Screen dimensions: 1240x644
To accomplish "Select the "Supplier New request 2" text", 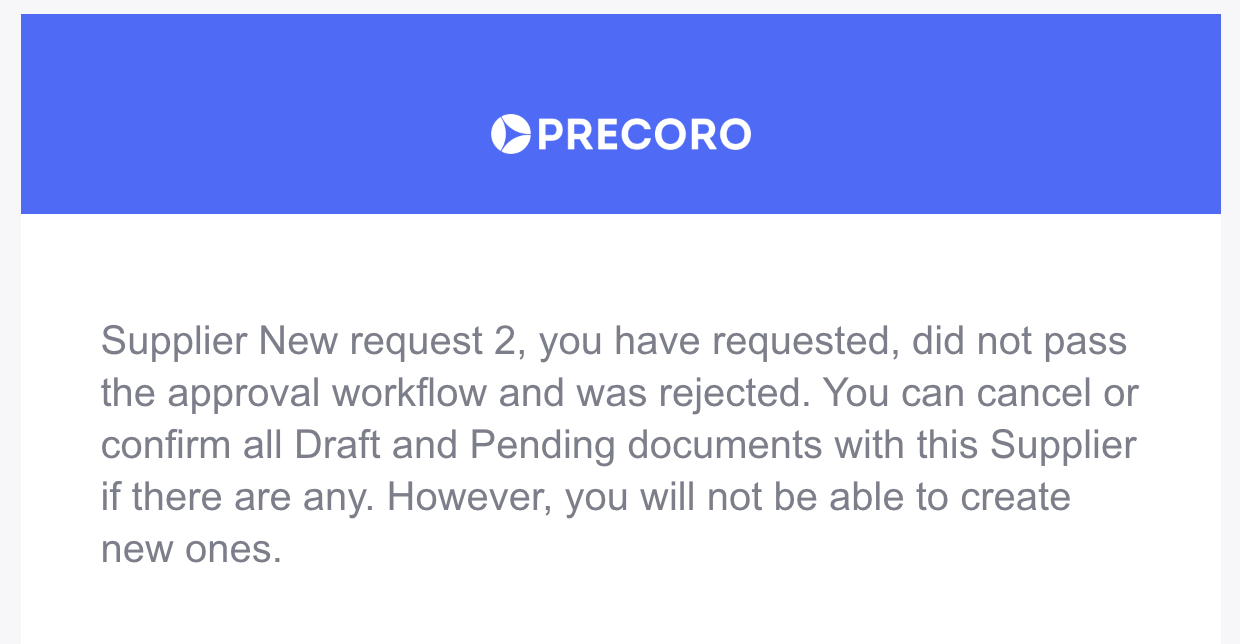I will pyautogui.click(x=306, y=342).
